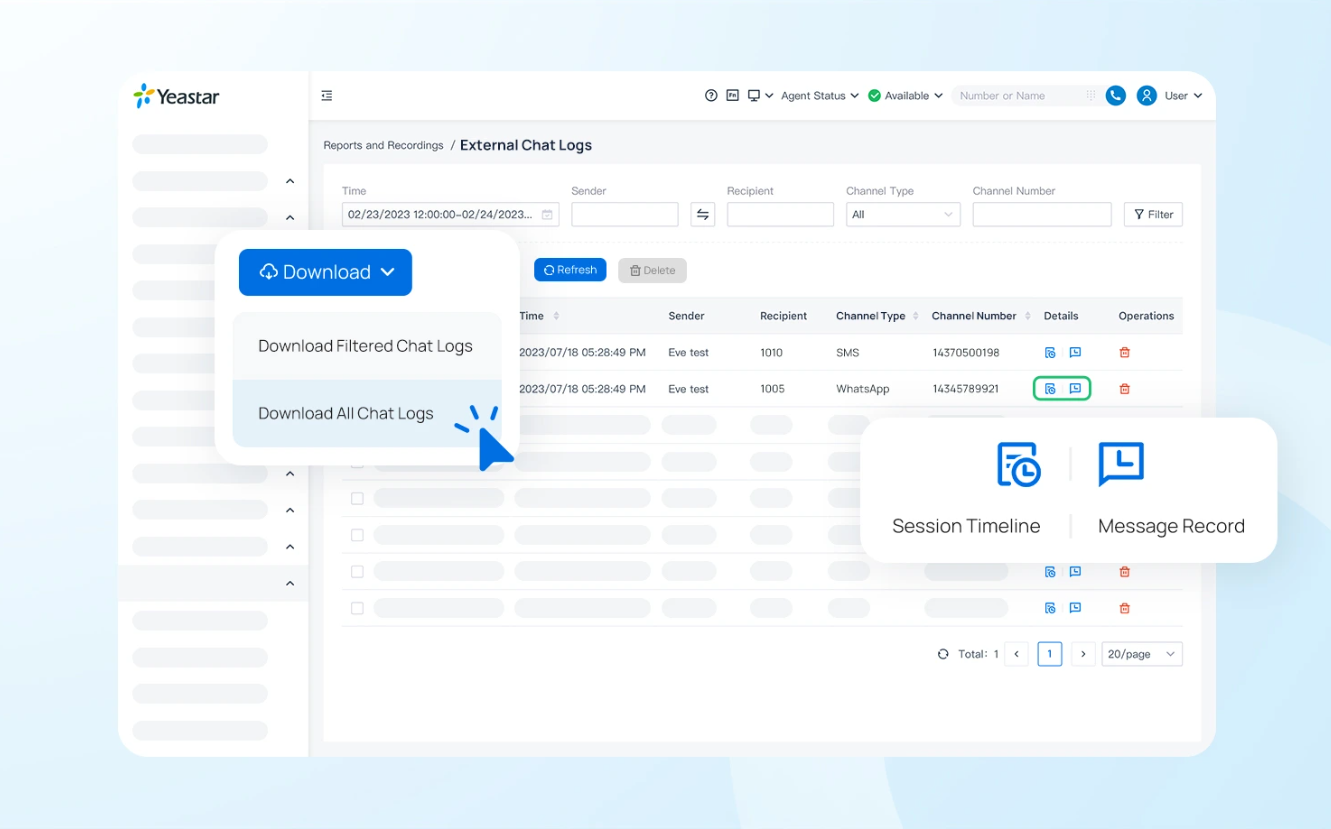Change the 20/page size dropdown

(1142, 654)
